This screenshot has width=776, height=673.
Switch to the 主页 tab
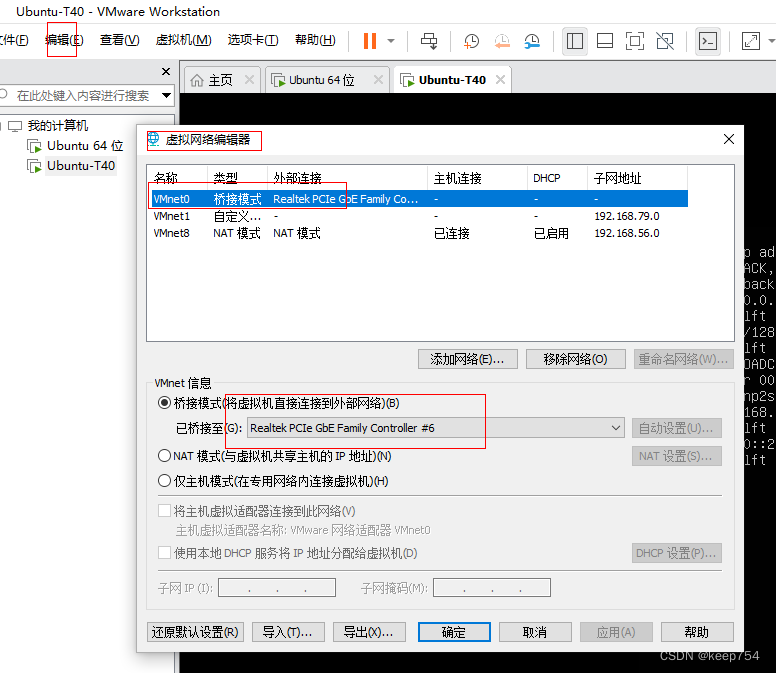tap(220, 80)
